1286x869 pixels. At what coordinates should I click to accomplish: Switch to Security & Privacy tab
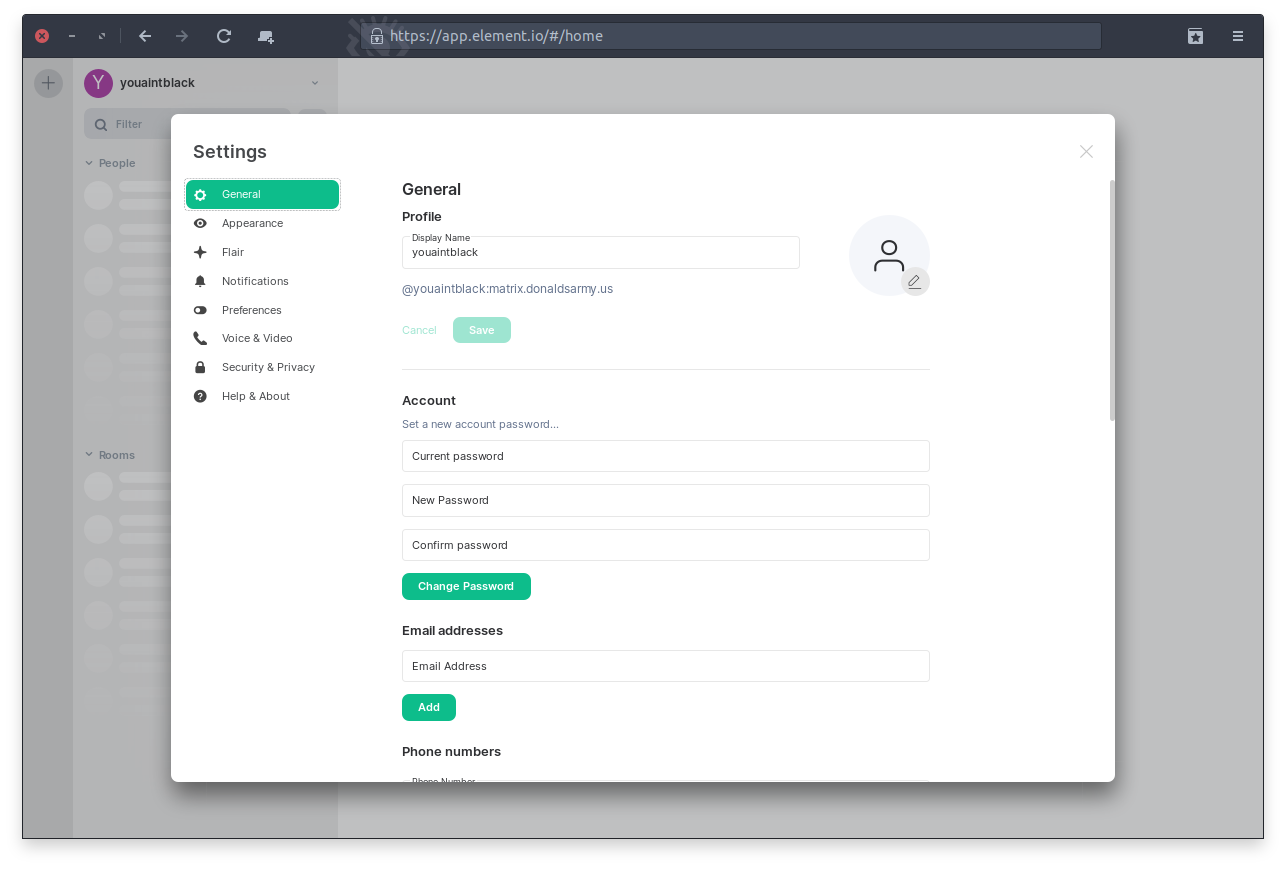click(268, 368)
